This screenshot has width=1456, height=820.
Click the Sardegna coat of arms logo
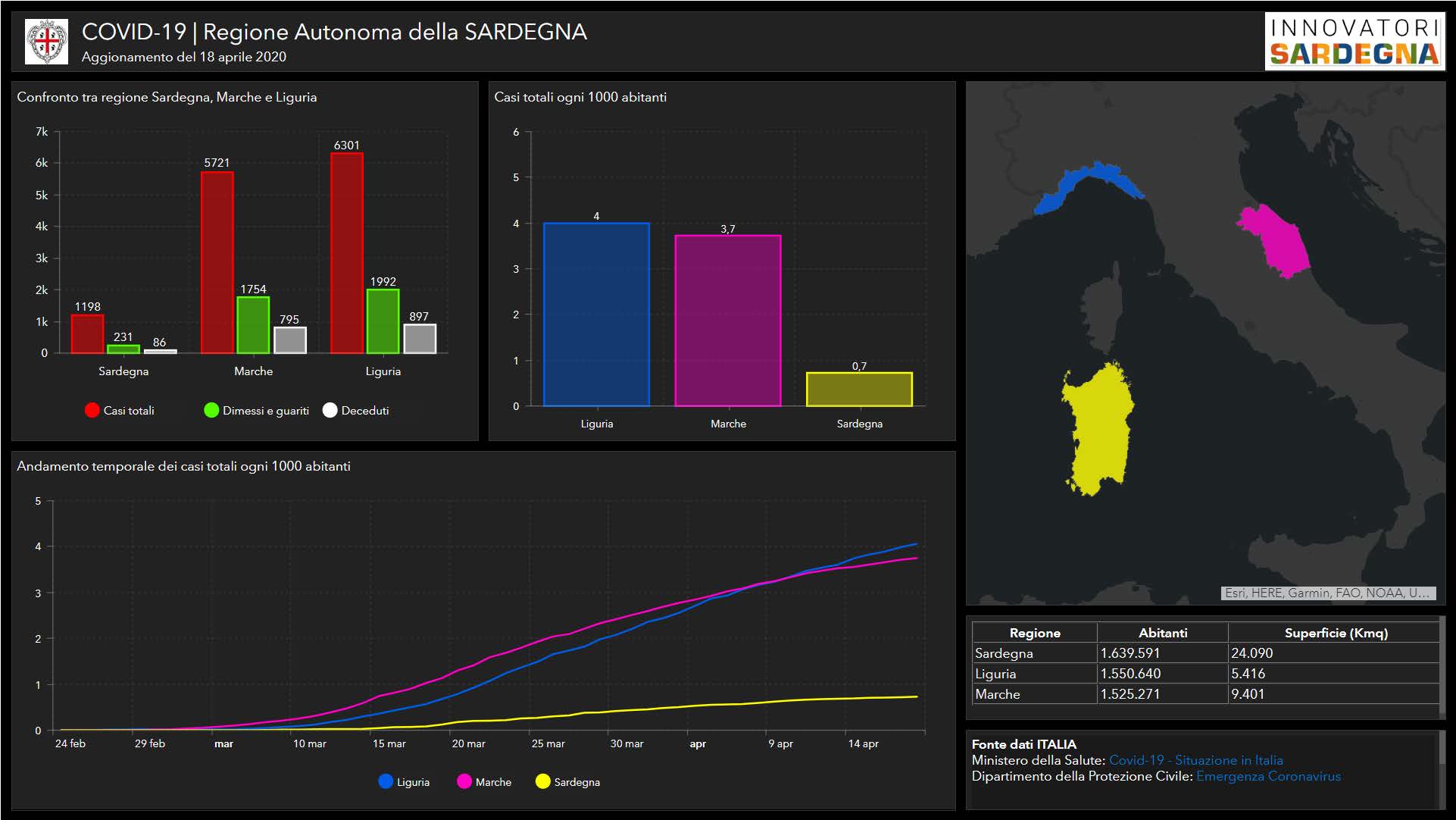46,41
